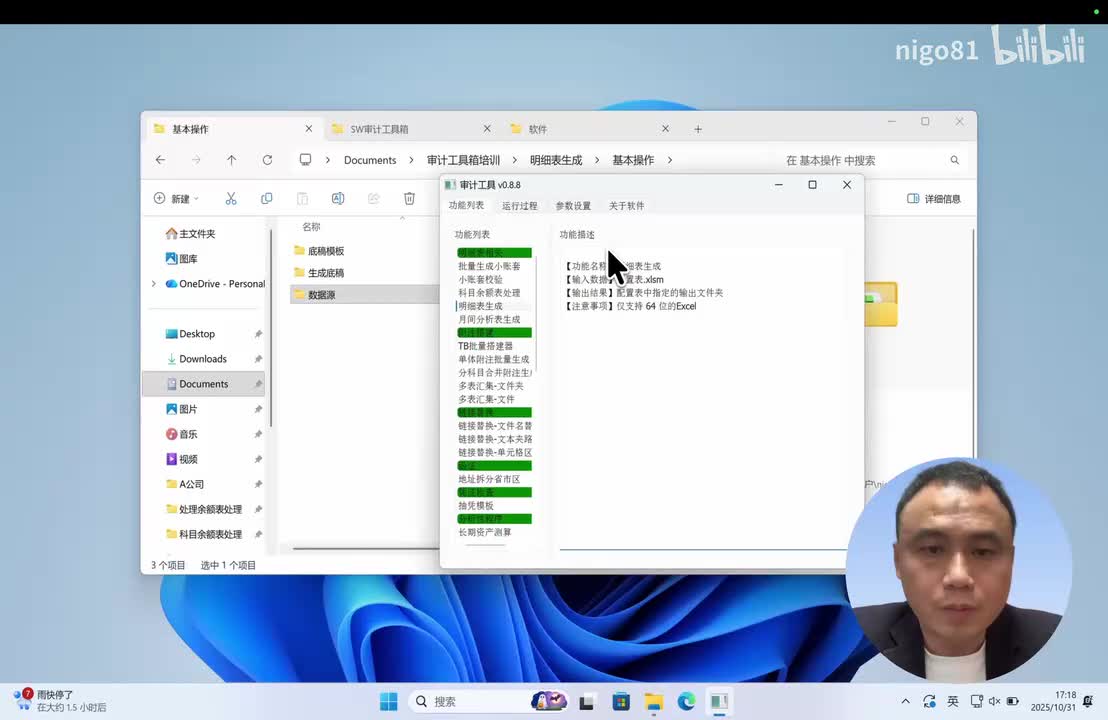
Task: Select 地址拆分省市区 in function list
Action: [489, 479]
